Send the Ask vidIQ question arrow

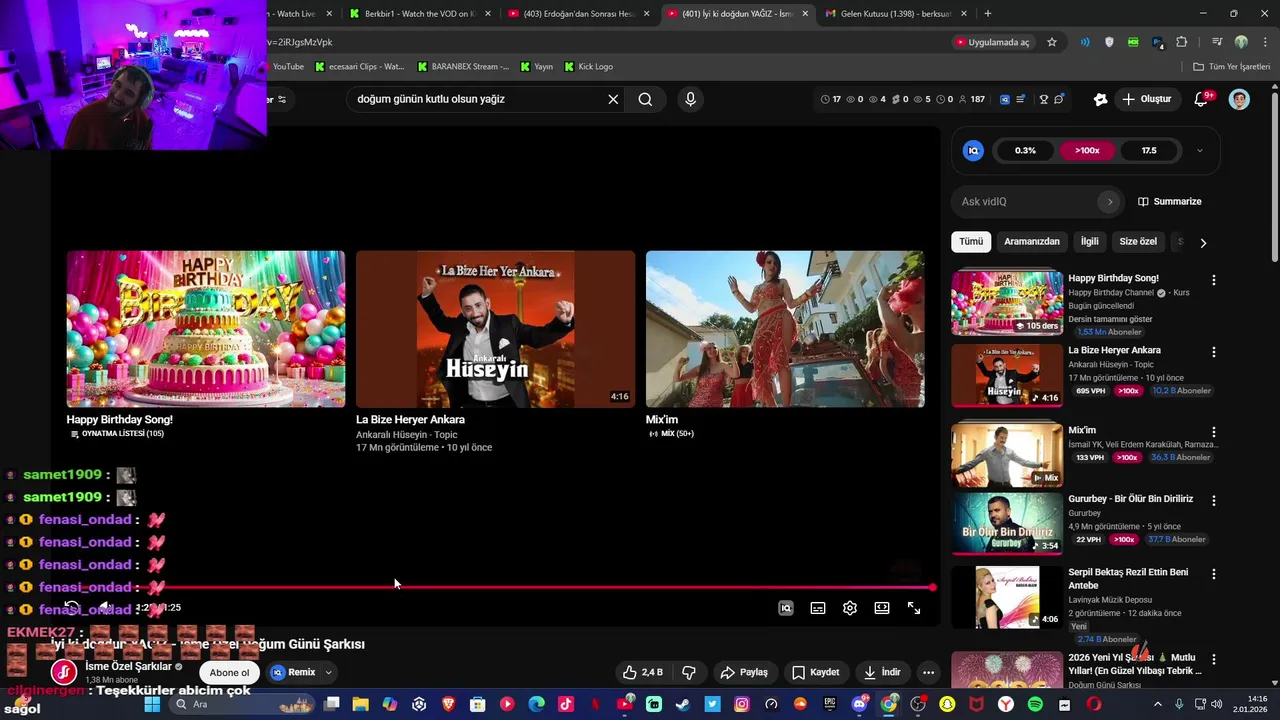point(1109,202)
